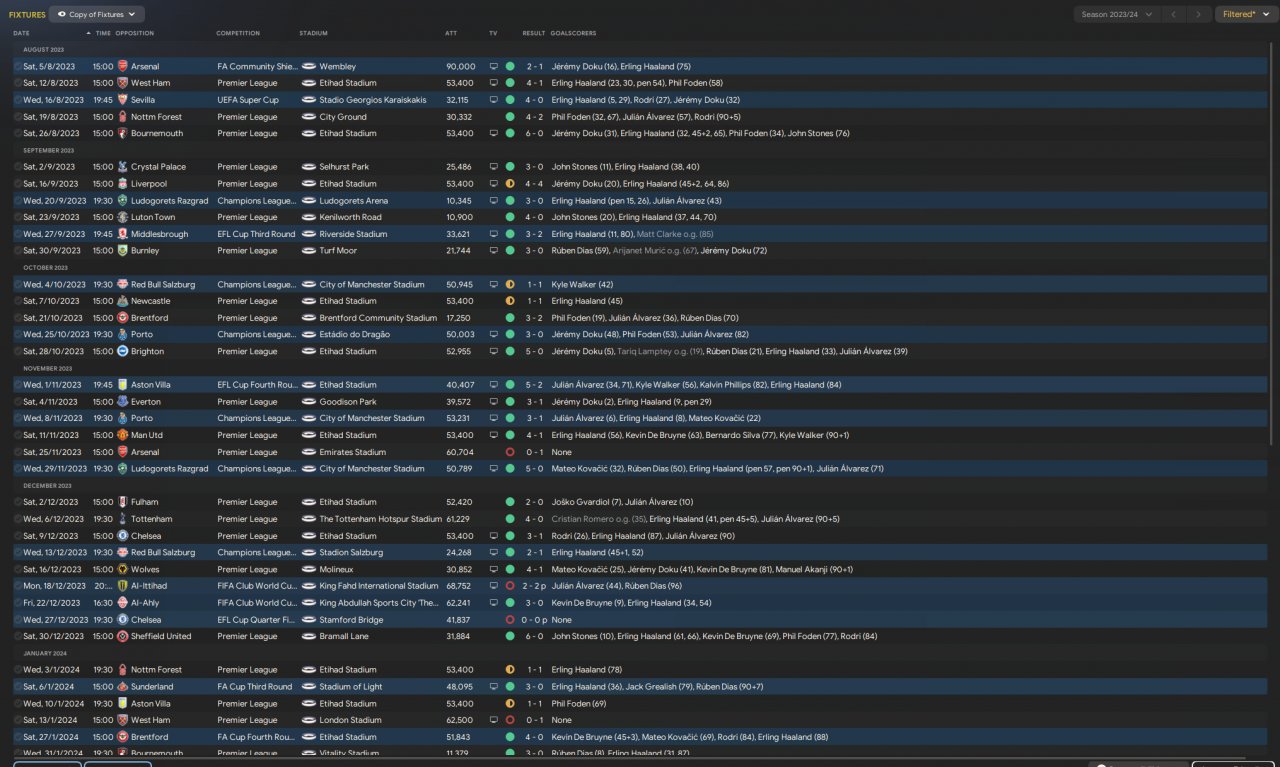Screen dimensions: 1280x767
Task: Click the '6 - 0' result against Sheffield United
Action: coord(534,636)
